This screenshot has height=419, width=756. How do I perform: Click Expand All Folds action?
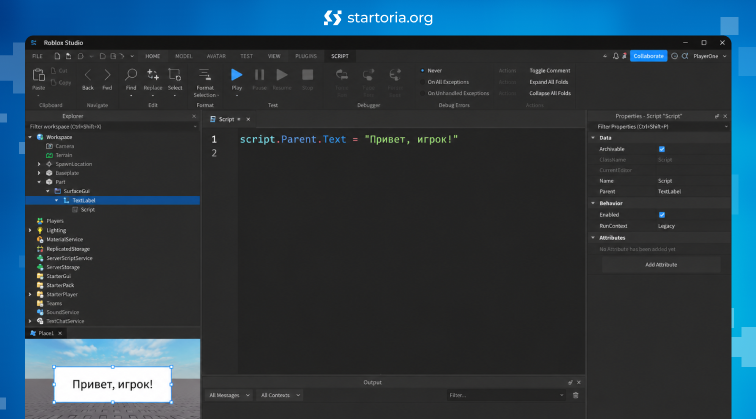coord(549,82)
